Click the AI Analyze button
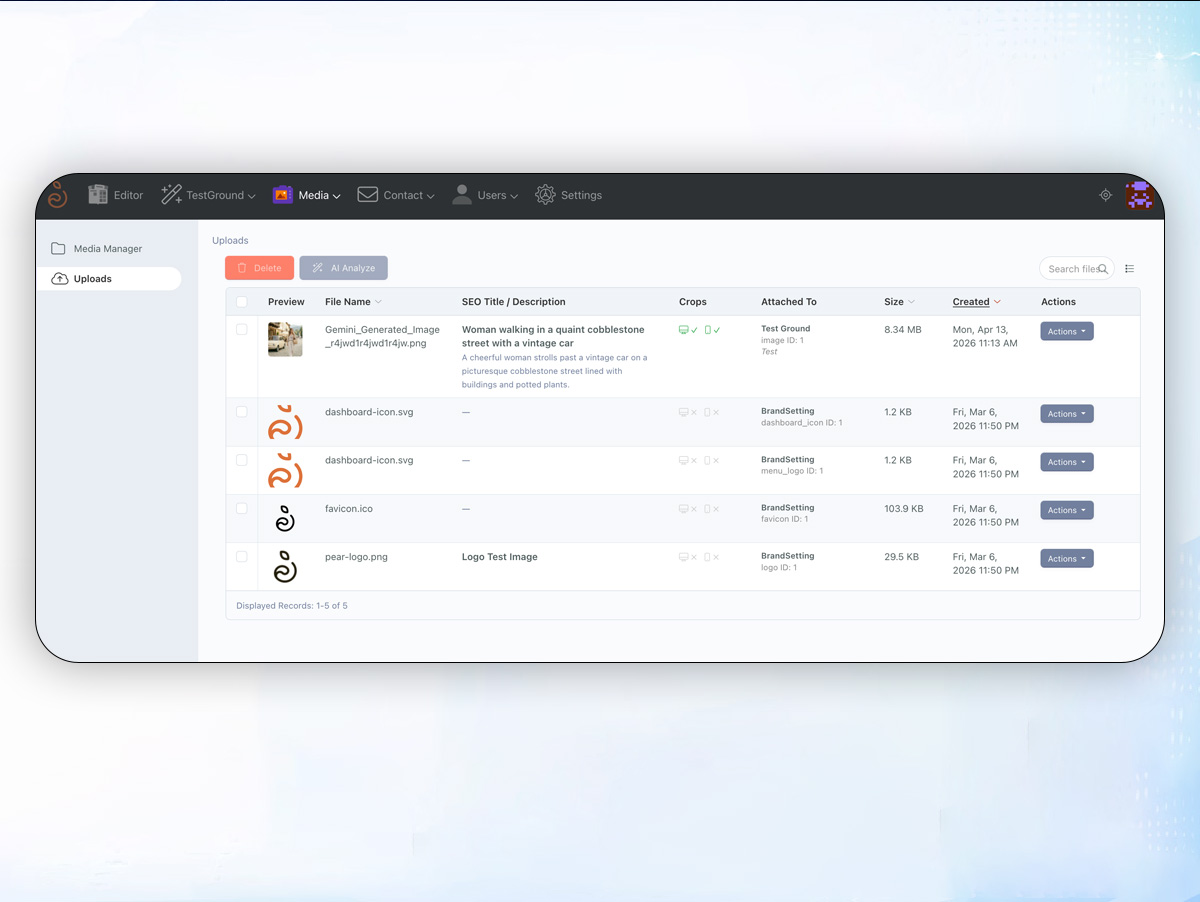This screenshot has height=902, width=1200. click(343, 268)
